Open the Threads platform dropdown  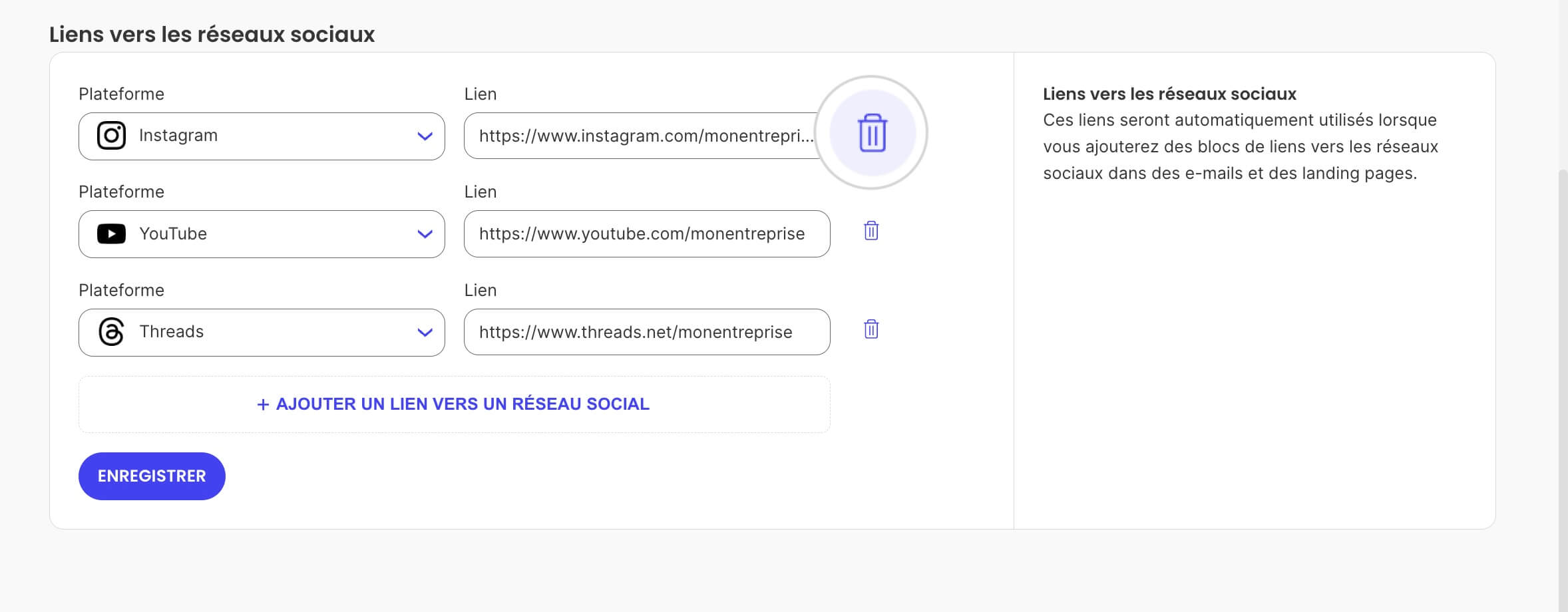[262, 333]
